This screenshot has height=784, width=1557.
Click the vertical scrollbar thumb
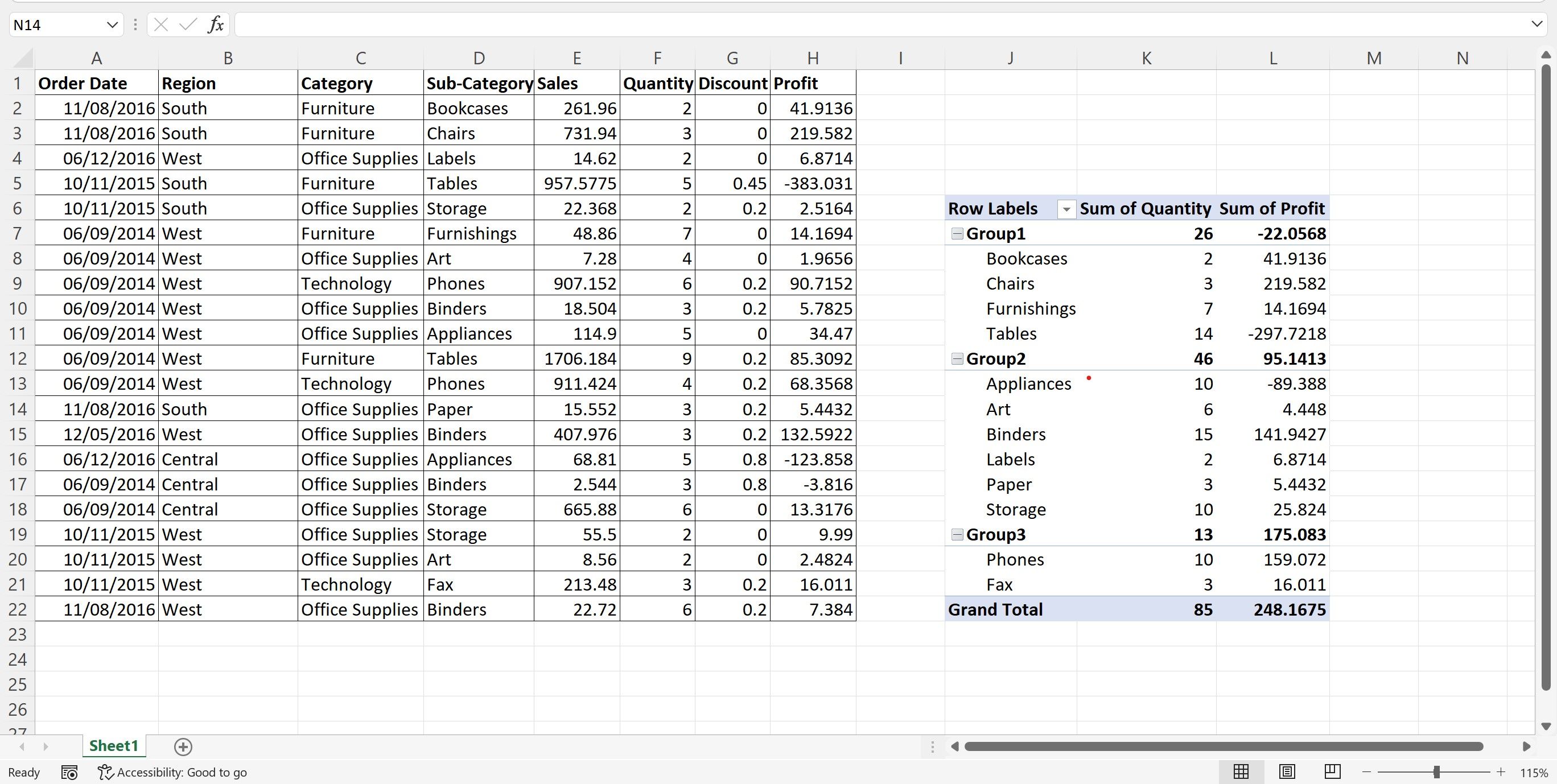(x=1546, y=377)
